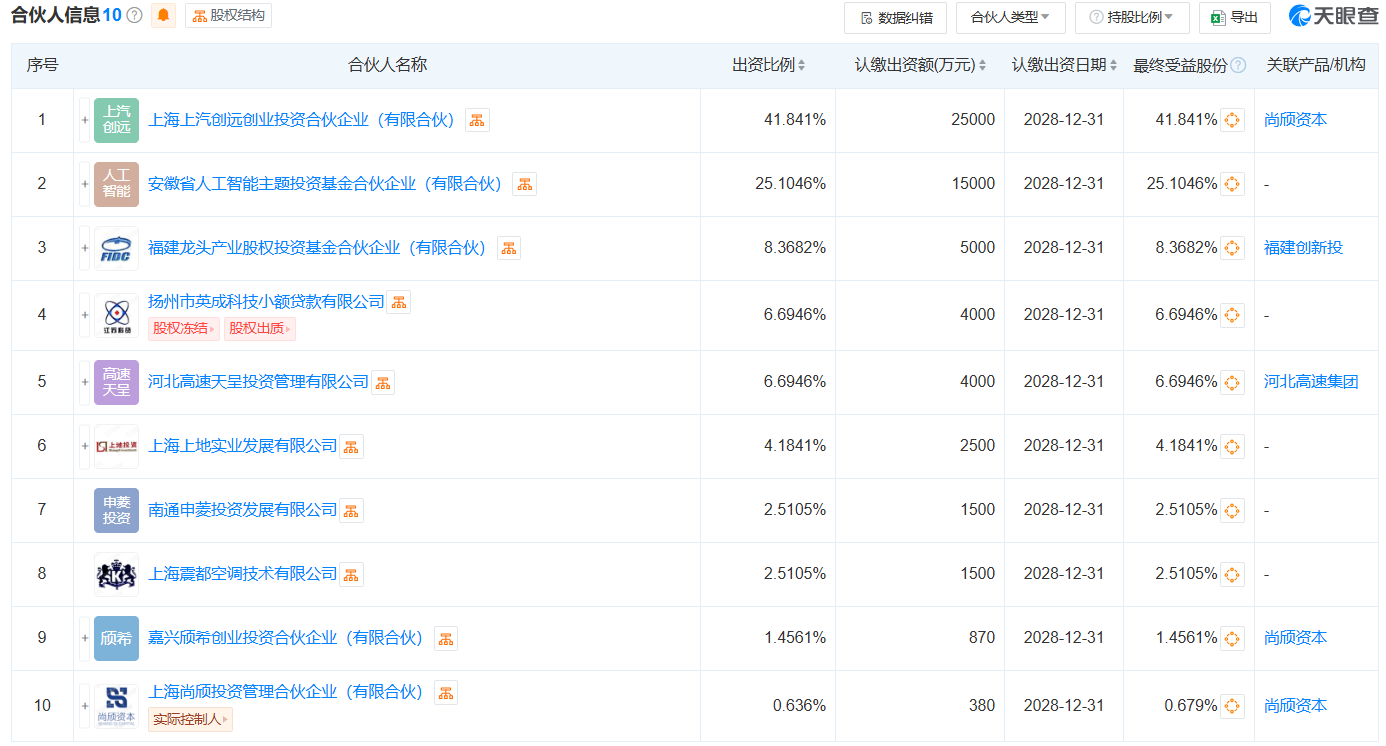The height and width of the screenshot is (746, 1386).
Task: Sort by 出资比例 column arrows
Action: (x=801, y=65)
